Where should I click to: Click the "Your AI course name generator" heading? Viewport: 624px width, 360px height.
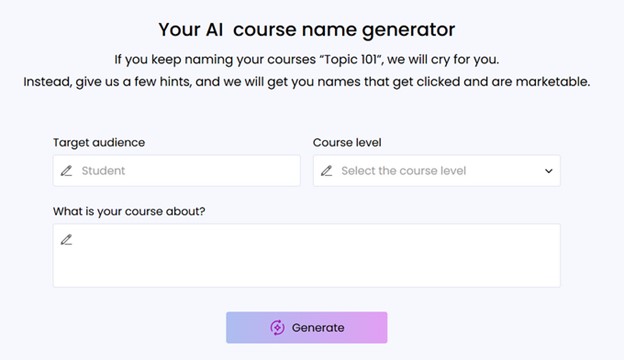(x=306, y=30)
